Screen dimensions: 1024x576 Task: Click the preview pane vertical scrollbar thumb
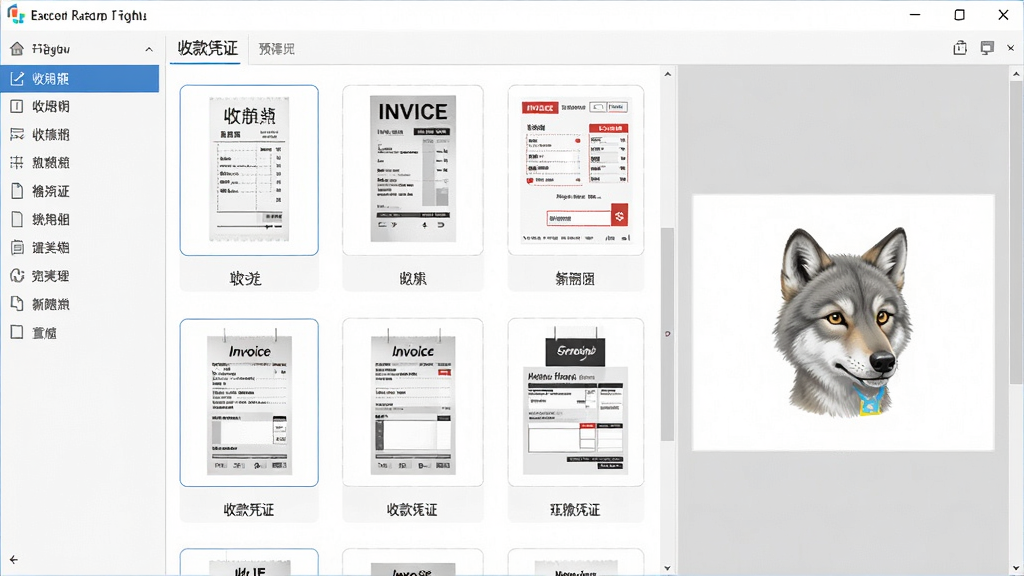(1016, 232)
